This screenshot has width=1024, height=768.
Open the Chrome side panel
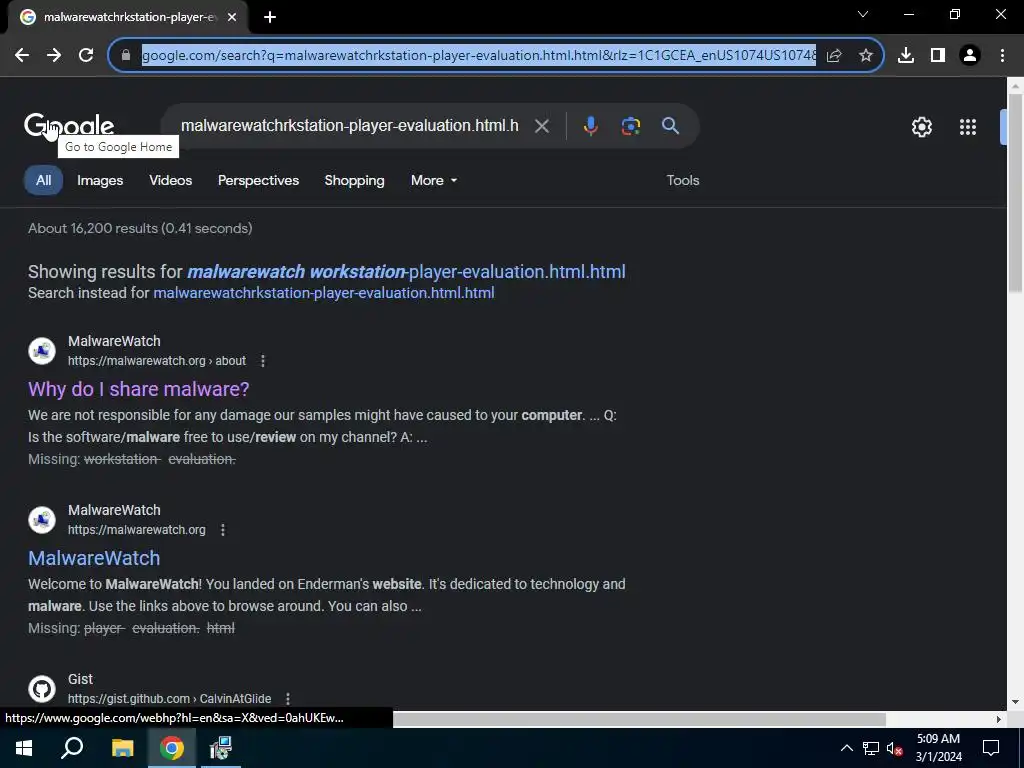tap(938, 56)
